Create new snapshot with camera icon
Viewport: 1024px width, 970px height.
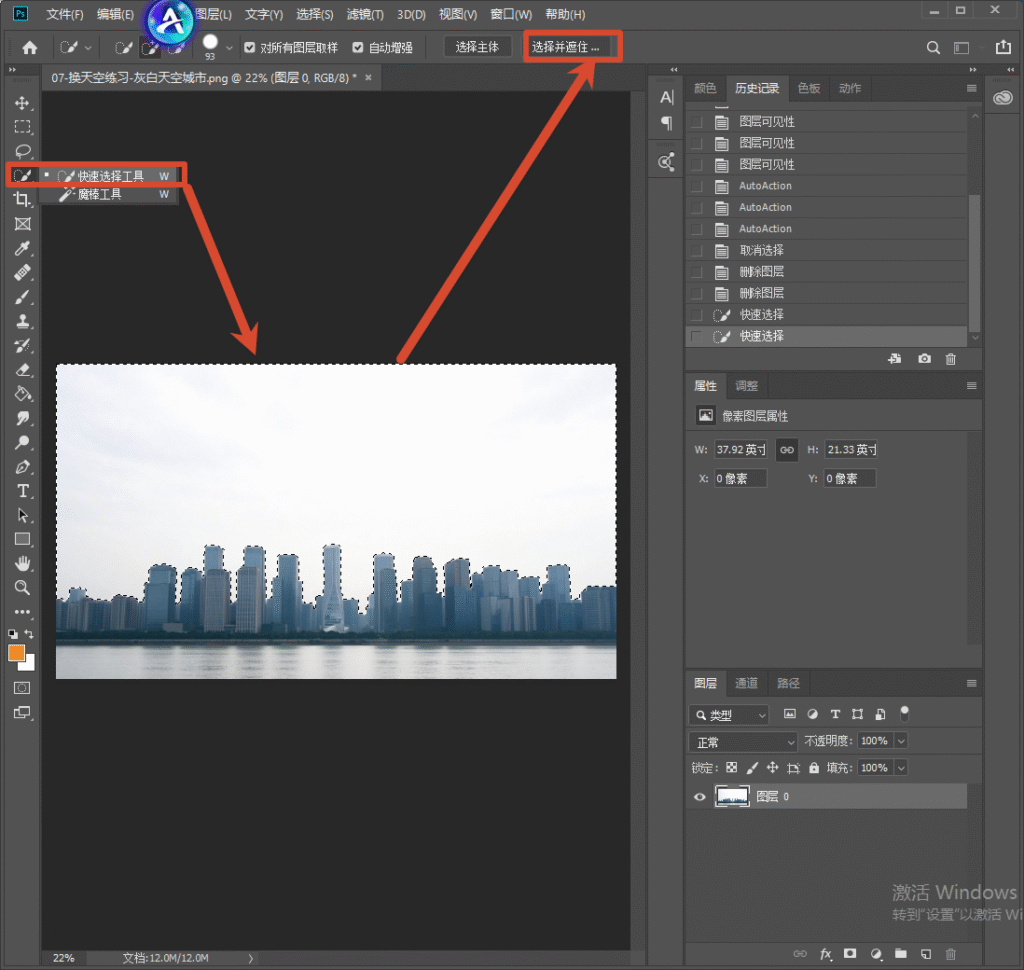coord(924,359)
